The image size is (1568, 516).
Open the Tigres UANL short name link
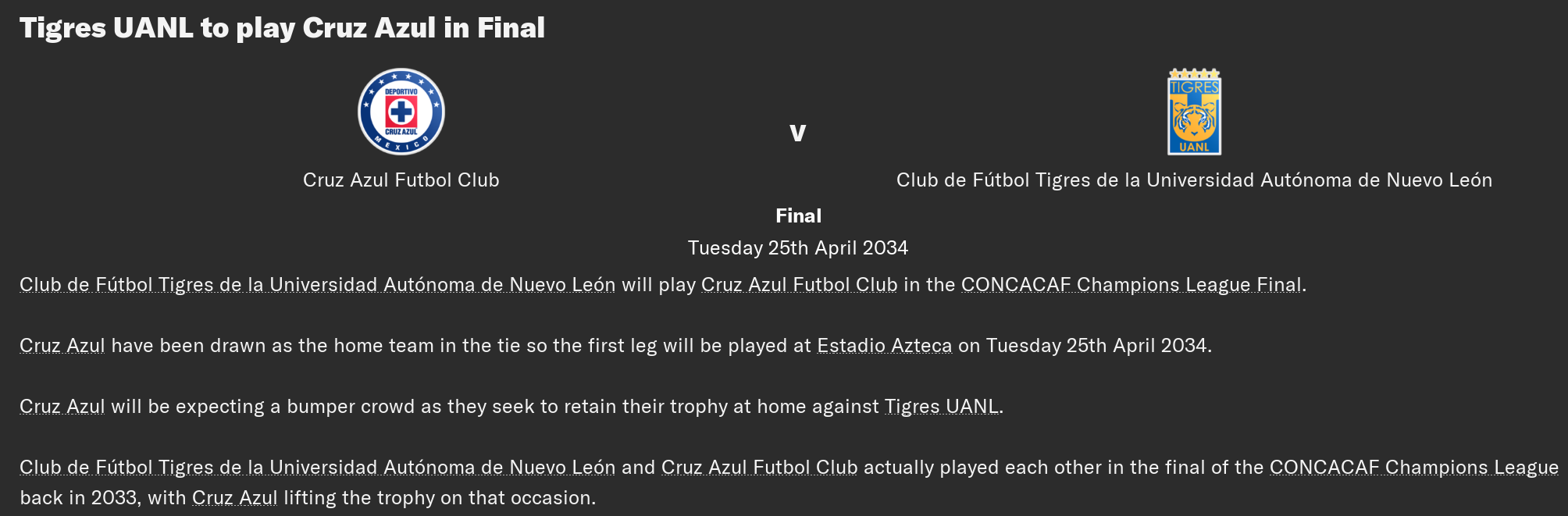click(942, 407)
